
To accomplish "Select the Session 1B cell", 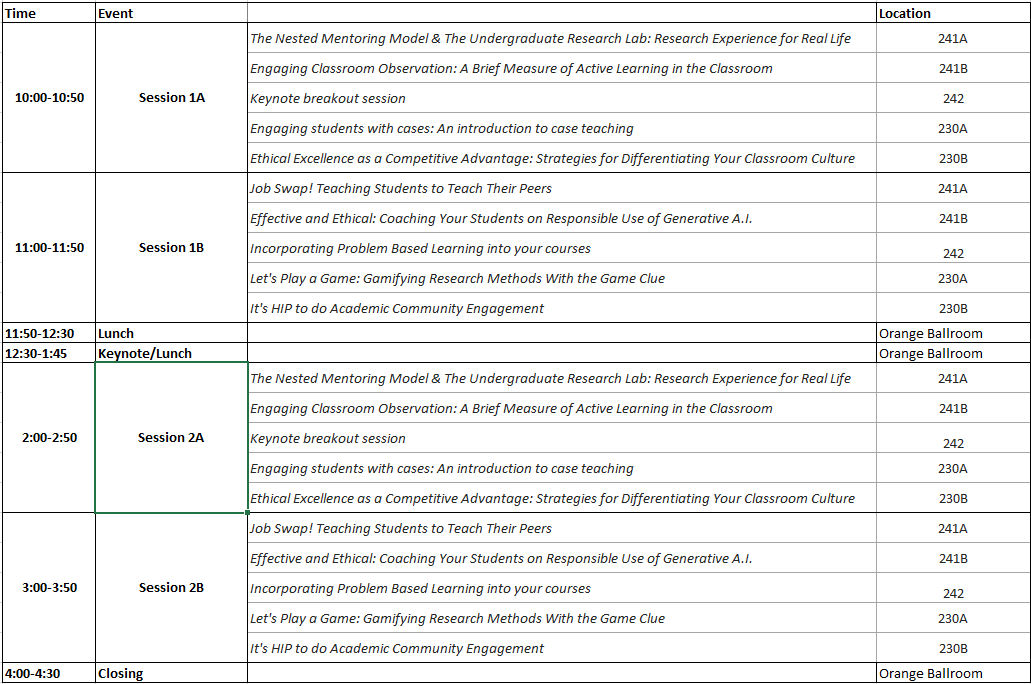I will point(171,247).
